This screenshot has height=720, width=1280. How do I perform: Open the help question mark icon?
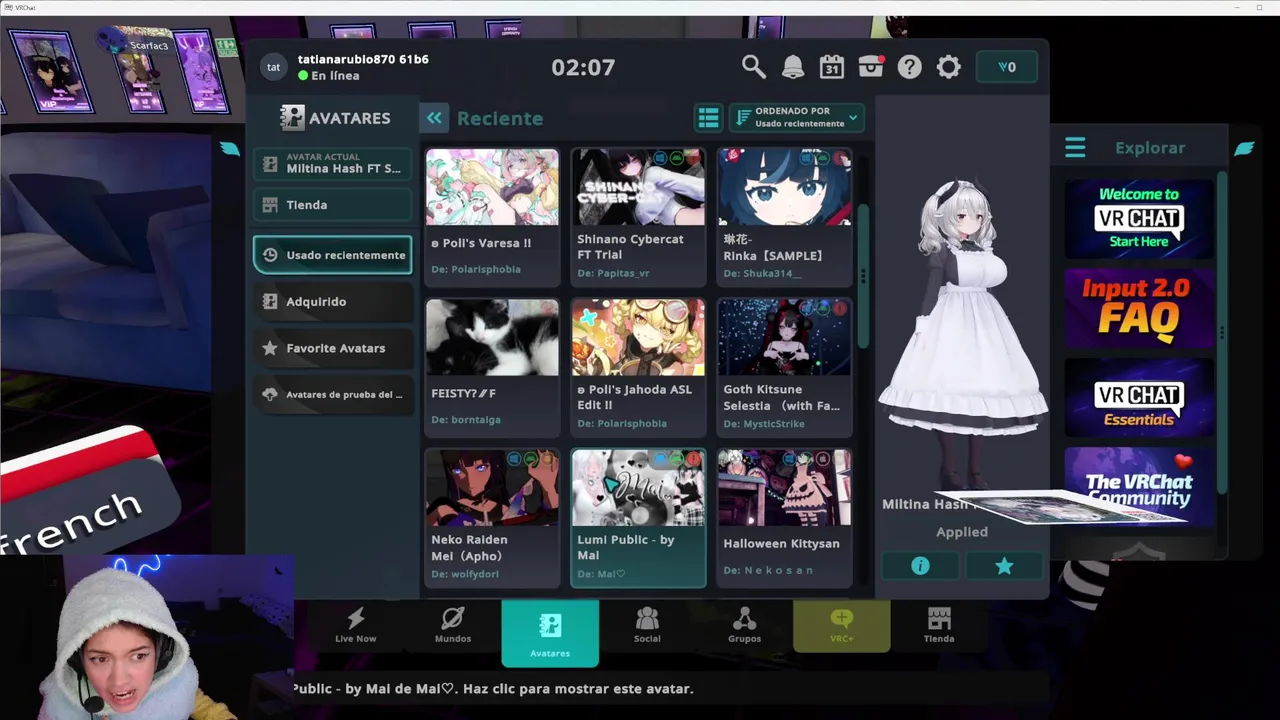(909, 67)
